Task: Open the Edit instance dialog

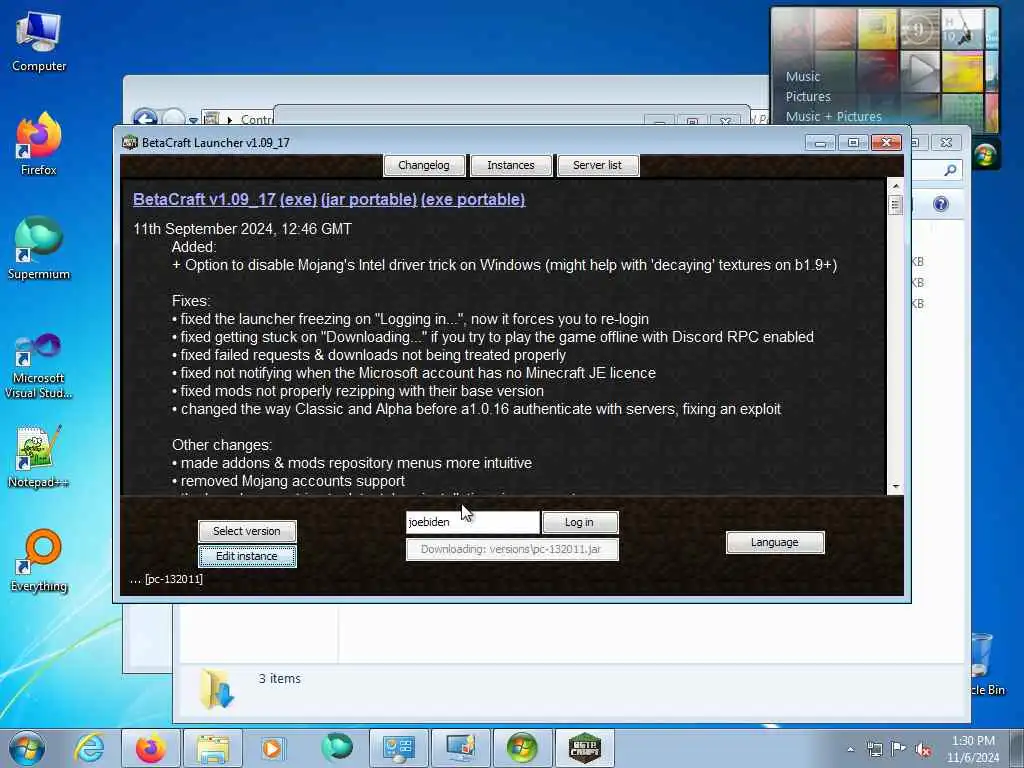Action: click(x=247, y=556)
